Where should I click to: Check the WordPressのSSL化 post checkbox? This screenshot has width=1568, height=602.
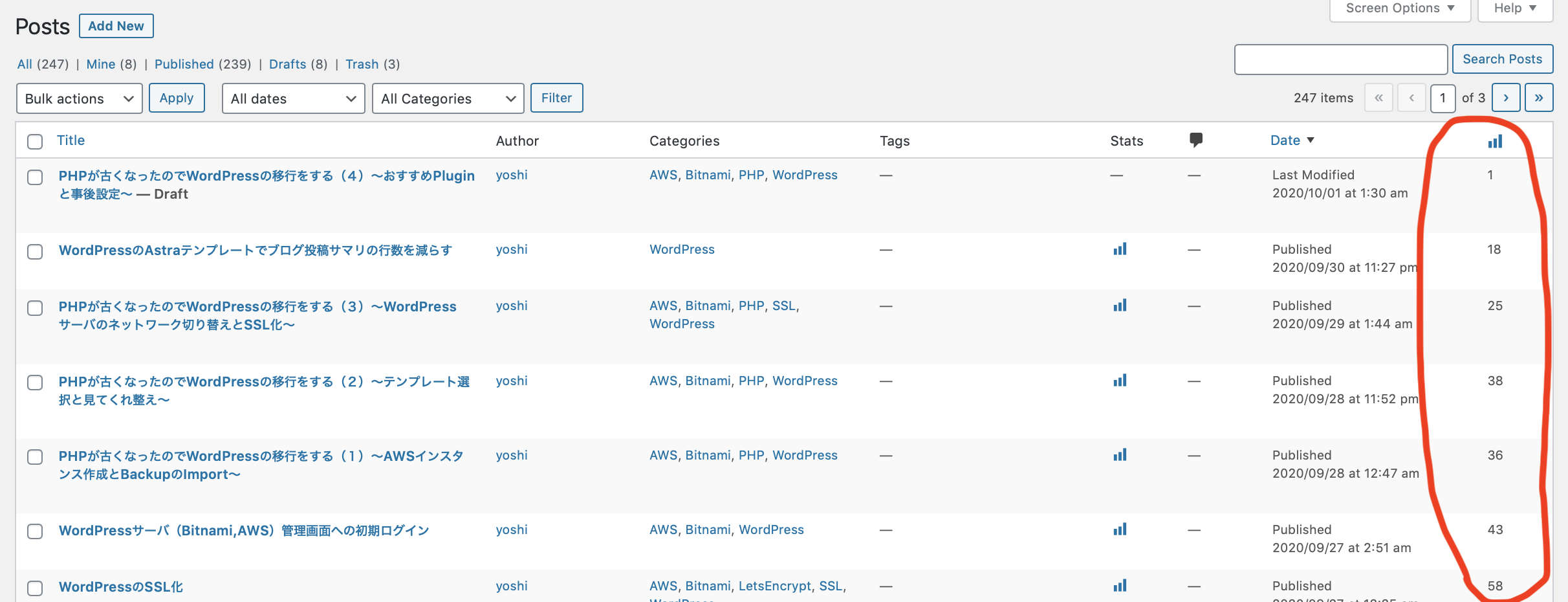35,588
